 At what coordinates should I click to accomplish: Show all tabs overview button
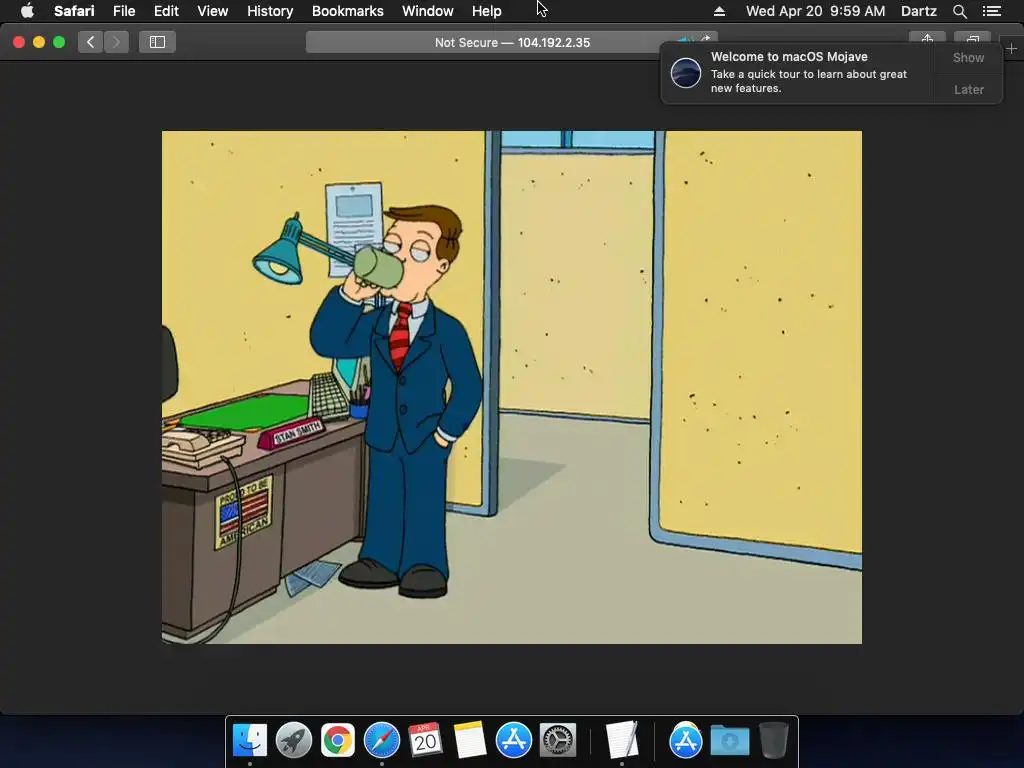pyautogui.click(x=972, y=39)
